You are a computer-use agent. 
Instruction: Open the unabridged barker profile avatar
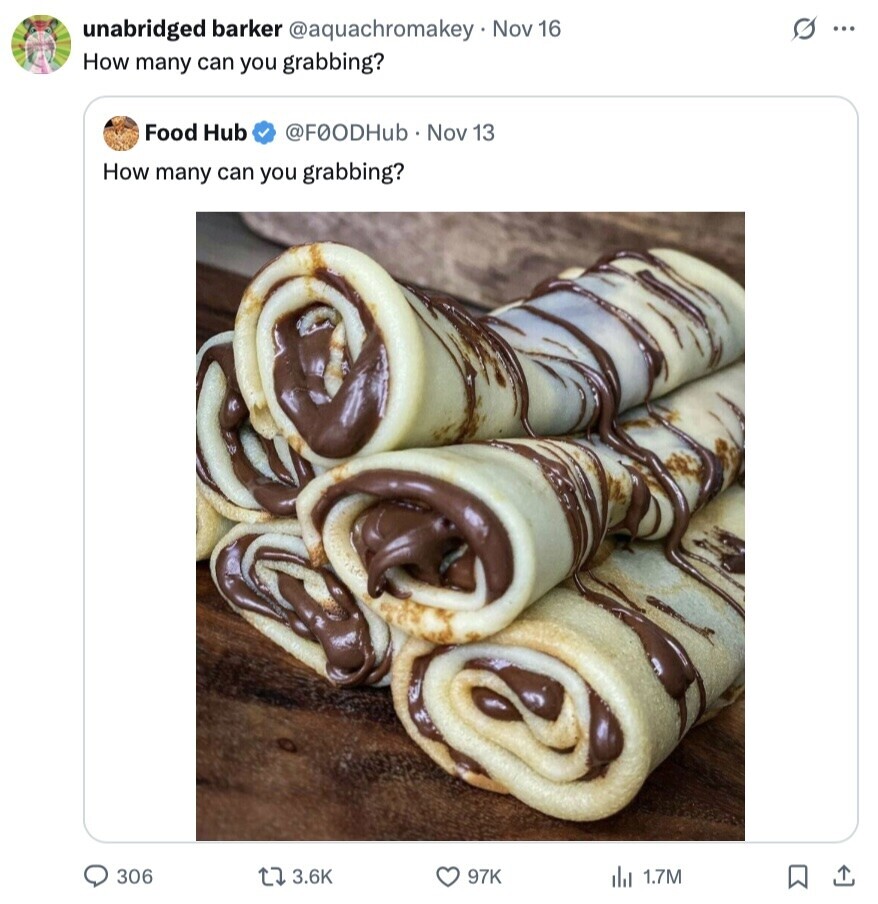[x=41, y=44]
